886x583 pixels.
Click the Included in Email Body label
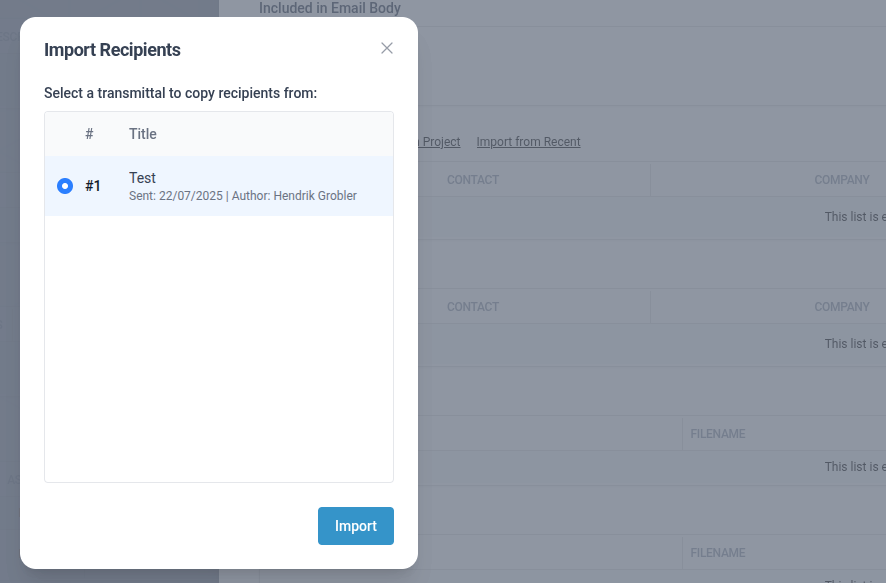click(330, 8)
